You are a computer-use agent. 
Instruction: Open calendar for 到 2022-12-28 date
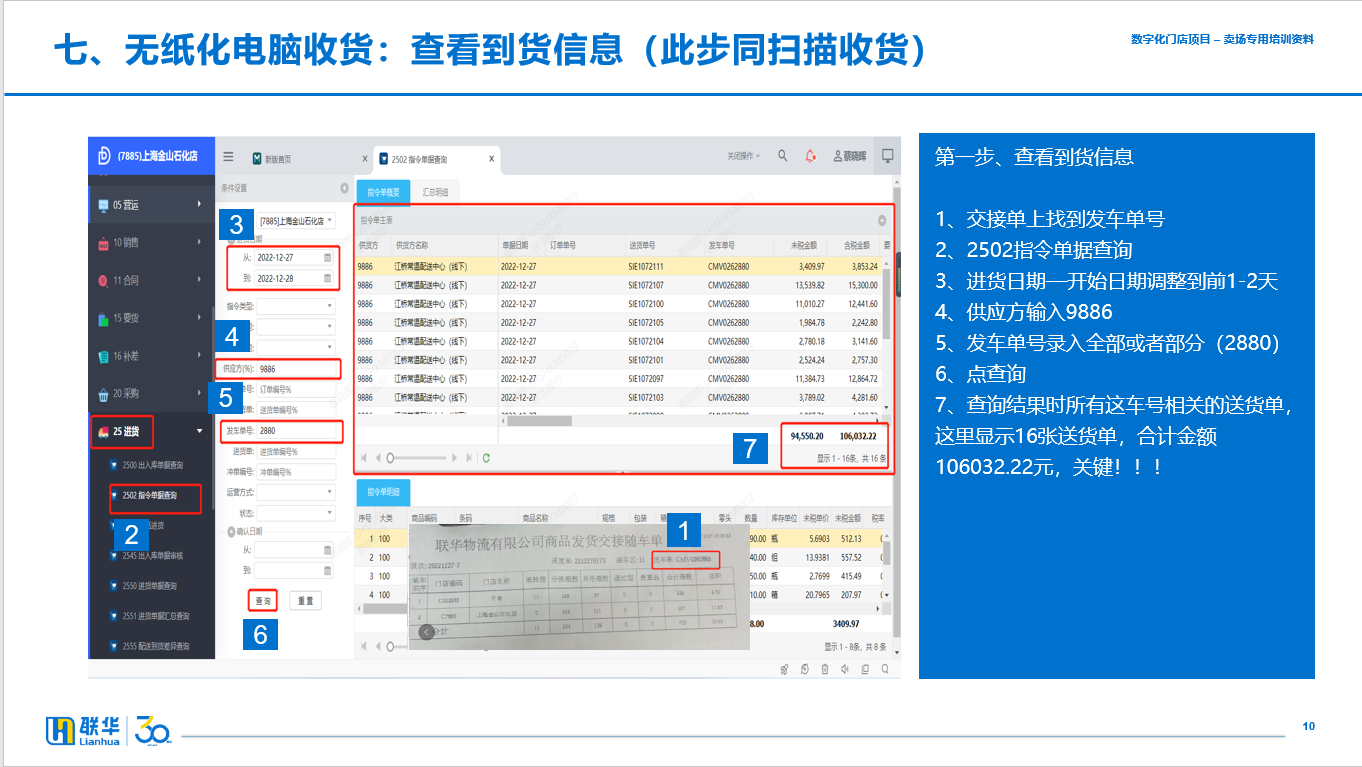coord(326,278)
